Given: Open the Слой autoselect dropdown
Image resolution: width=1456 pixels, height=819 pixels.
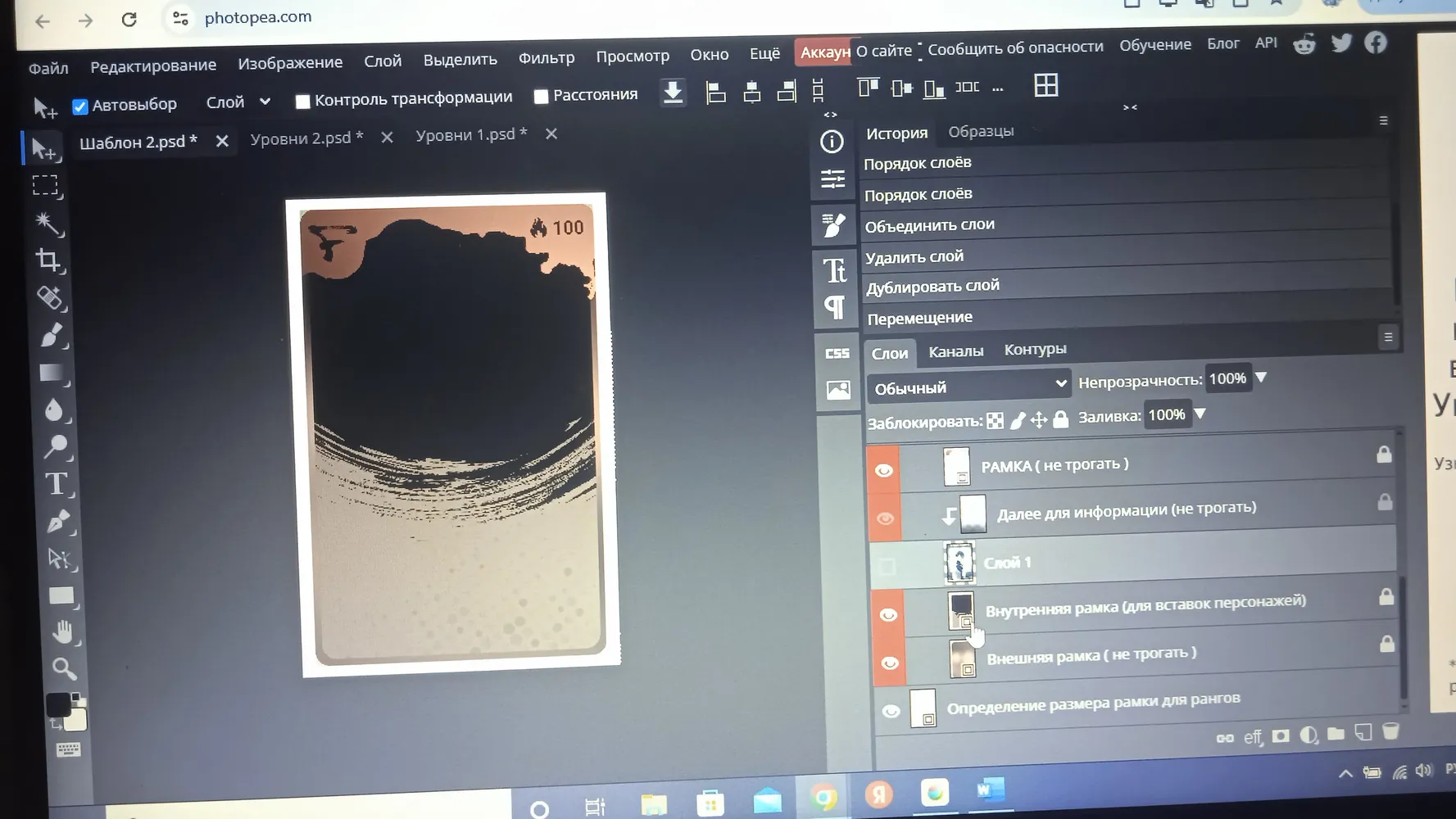Looking at the screenshot, I should pos(238,102).
